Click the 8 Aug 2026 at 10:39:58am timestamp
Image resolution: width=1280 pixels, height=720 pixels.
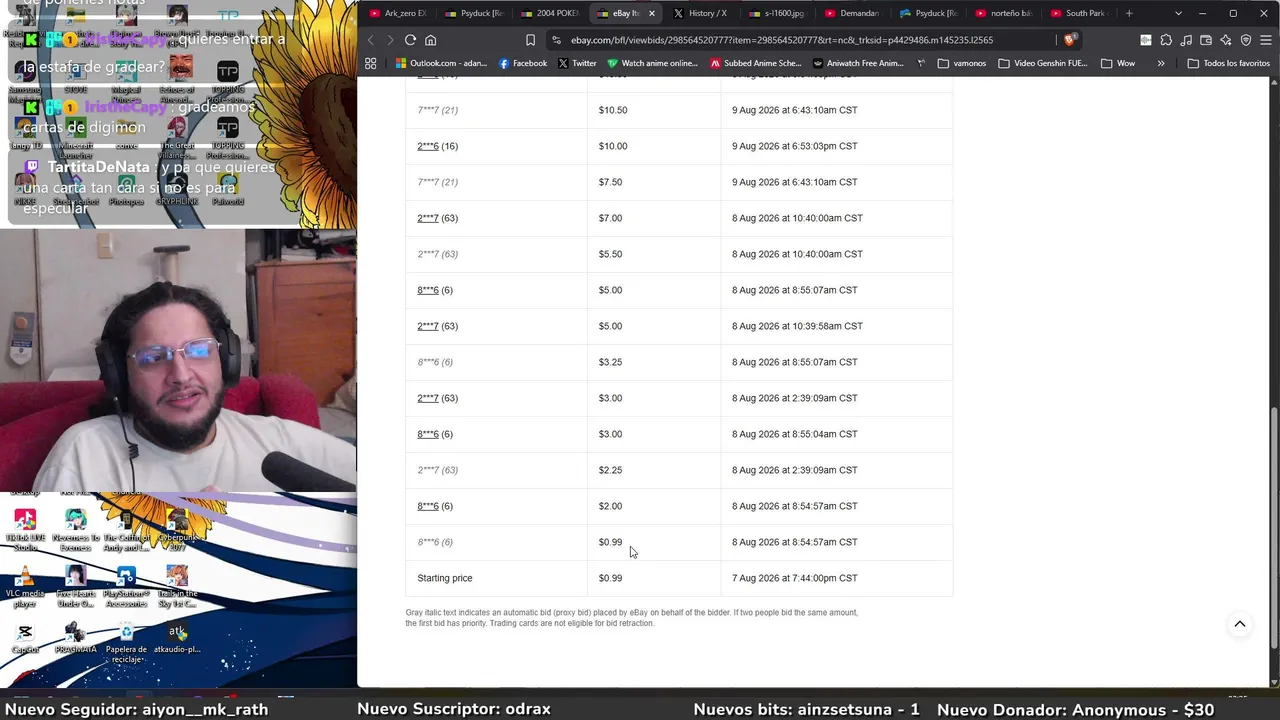coord(797,326)
